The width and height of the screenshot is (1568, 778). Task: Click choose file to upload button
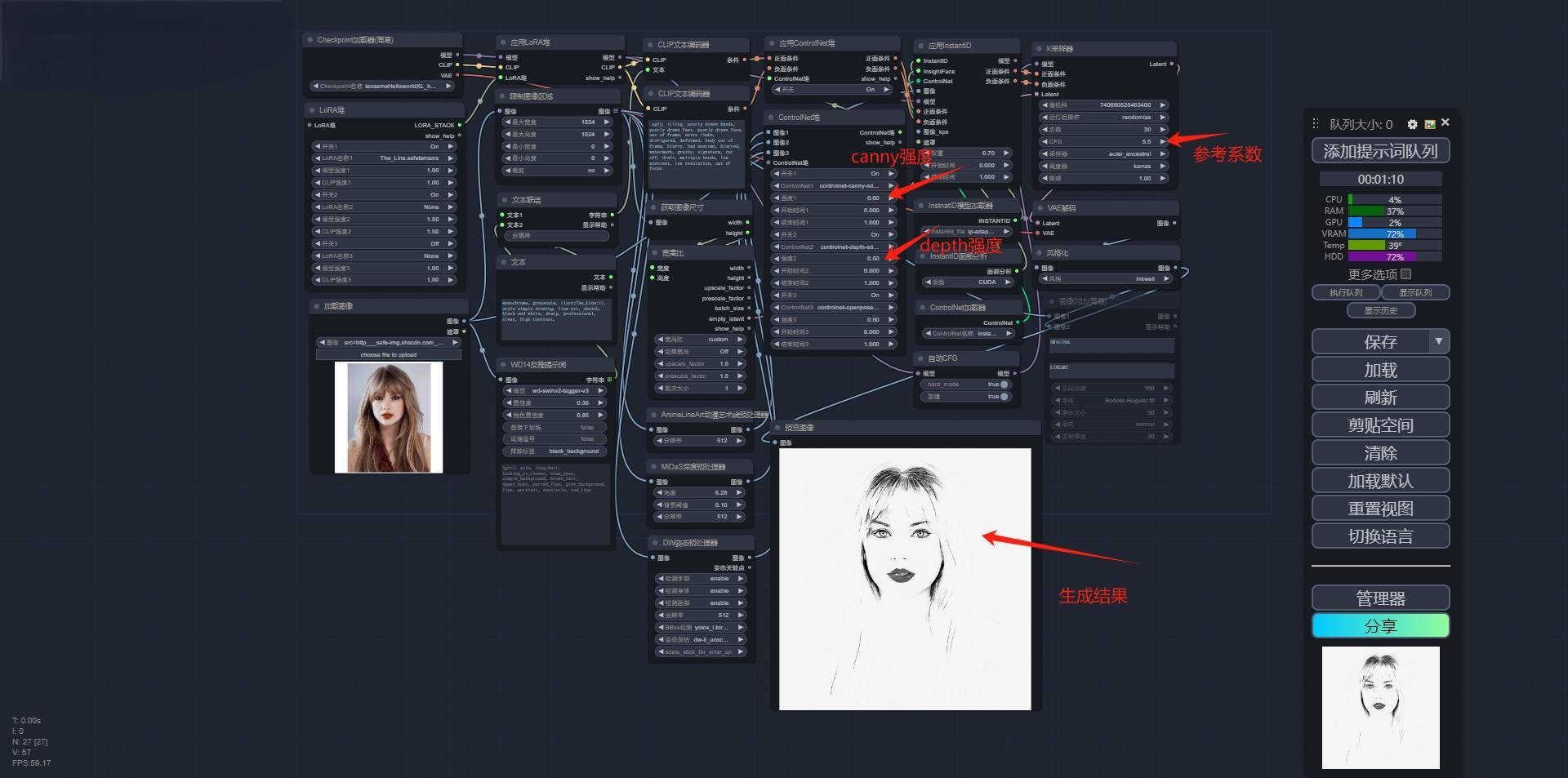click(389, 355)
